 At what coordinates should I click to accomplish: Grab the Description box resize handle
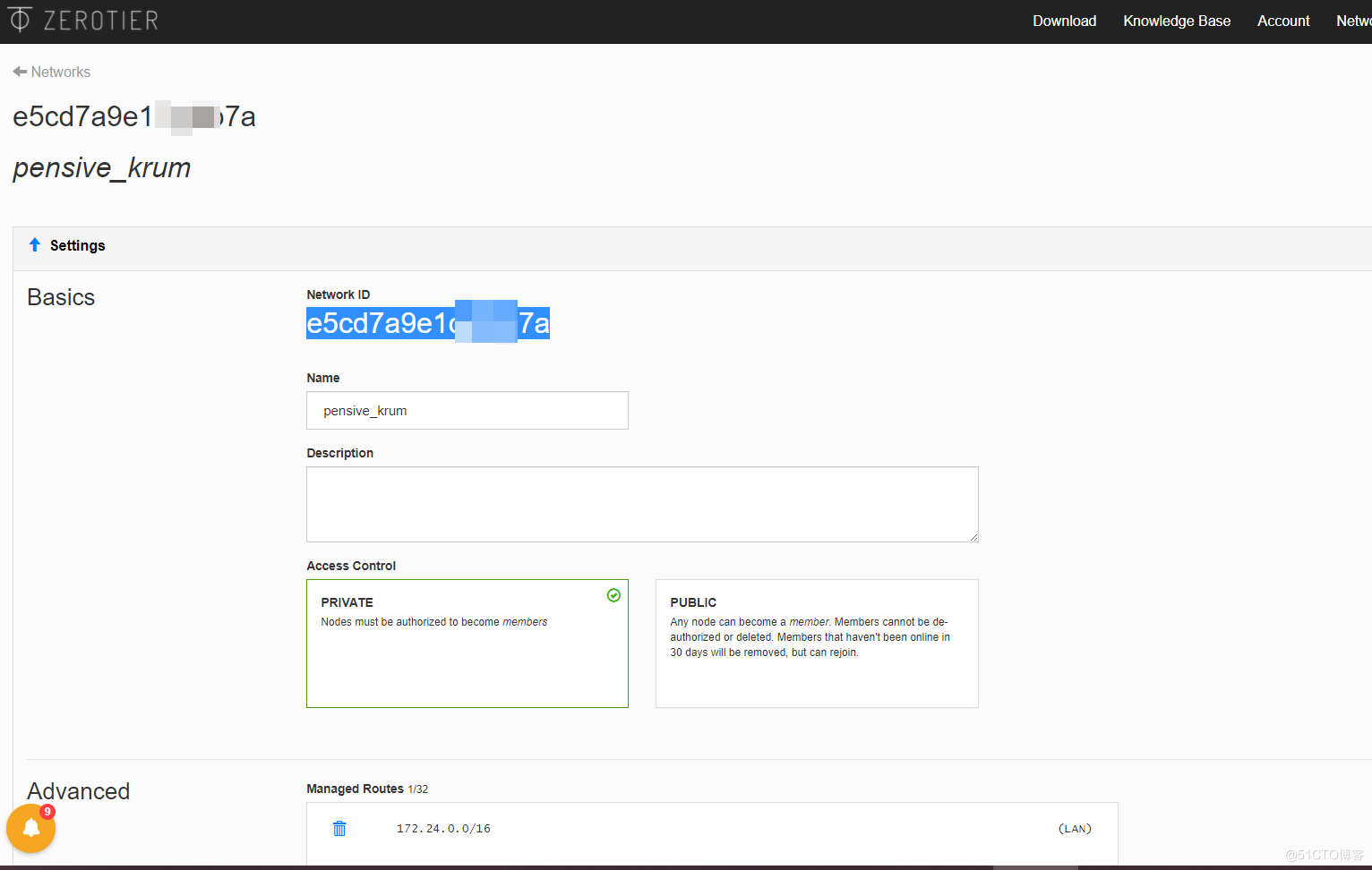[x=973, y=537]
